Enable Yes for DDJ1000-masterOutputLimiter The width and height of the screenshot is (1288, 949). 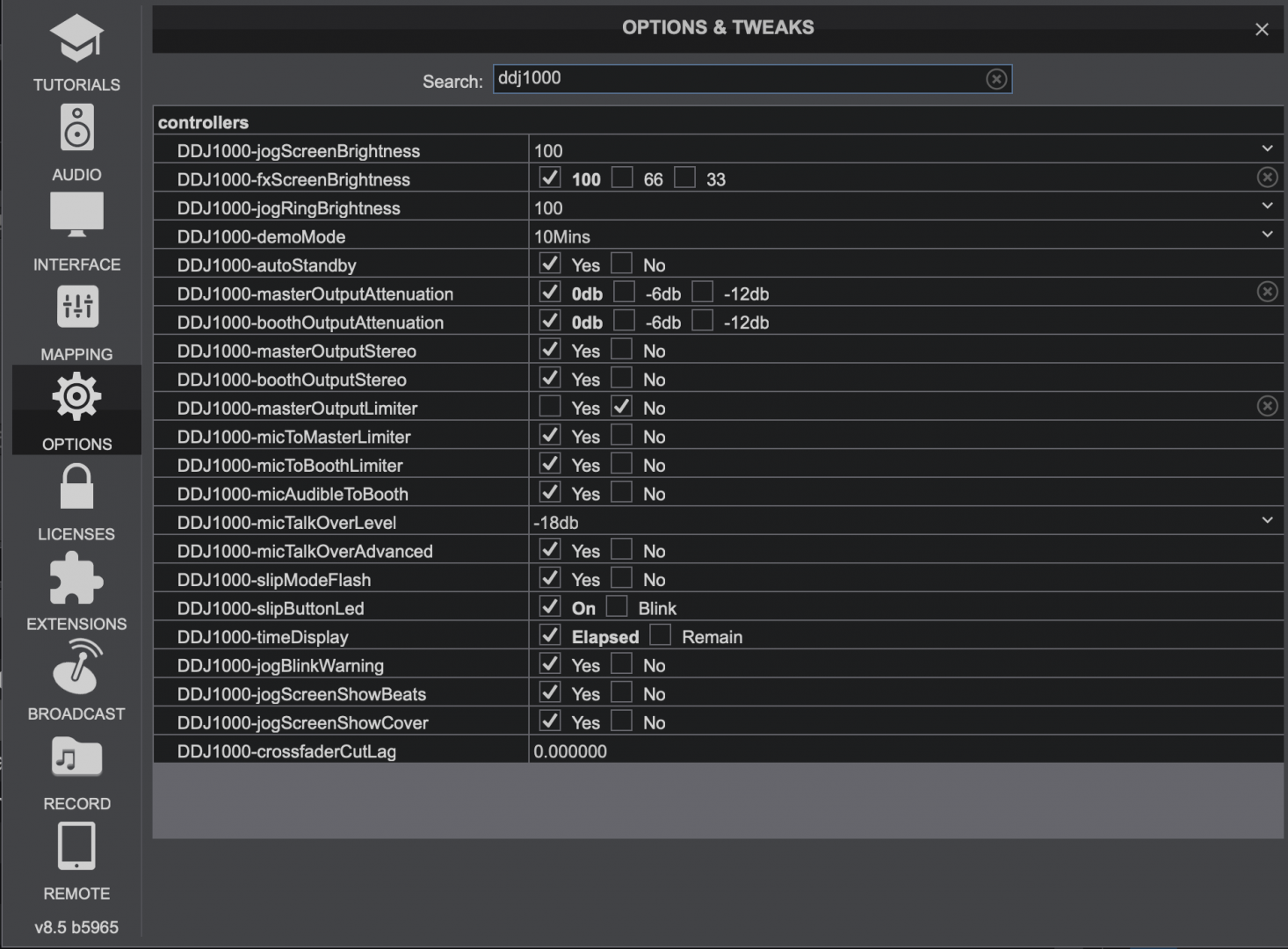[x=550, y=407]
